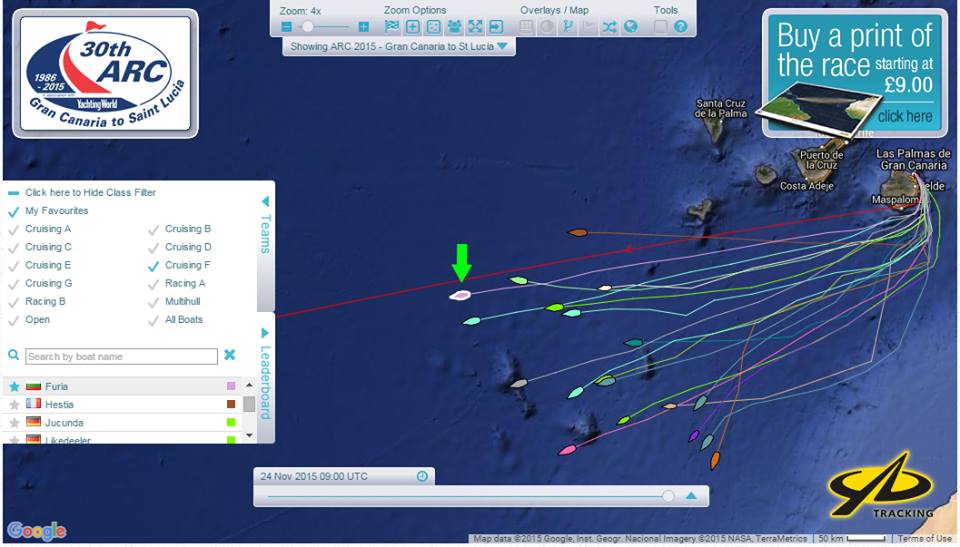
Task: Click the group of people zoom icon
Action: [x=454, y=26]
